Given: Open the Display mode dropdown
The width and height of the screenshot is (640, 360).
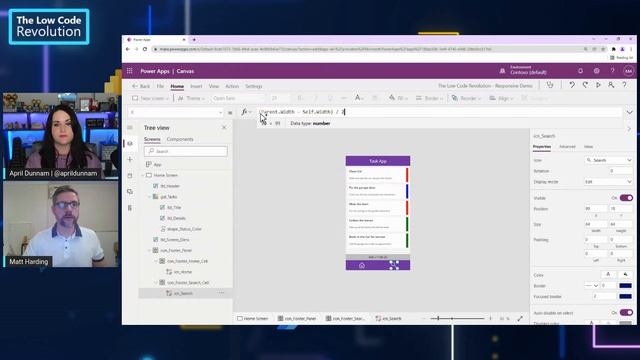Looking at the screenshot, I should coord(609,182).
